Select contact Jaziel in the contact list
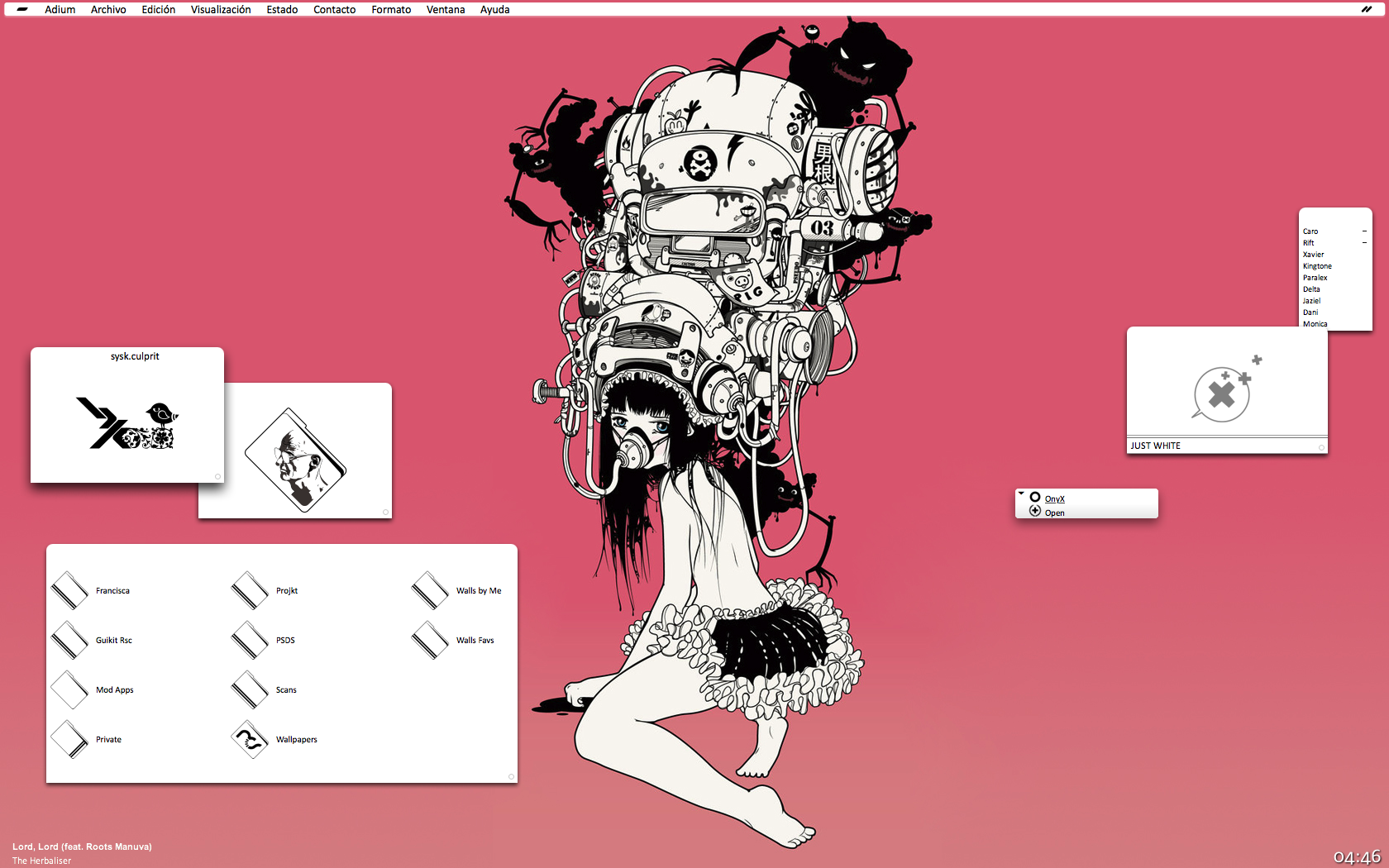Screen dimensions: 1389x868 1312,301
